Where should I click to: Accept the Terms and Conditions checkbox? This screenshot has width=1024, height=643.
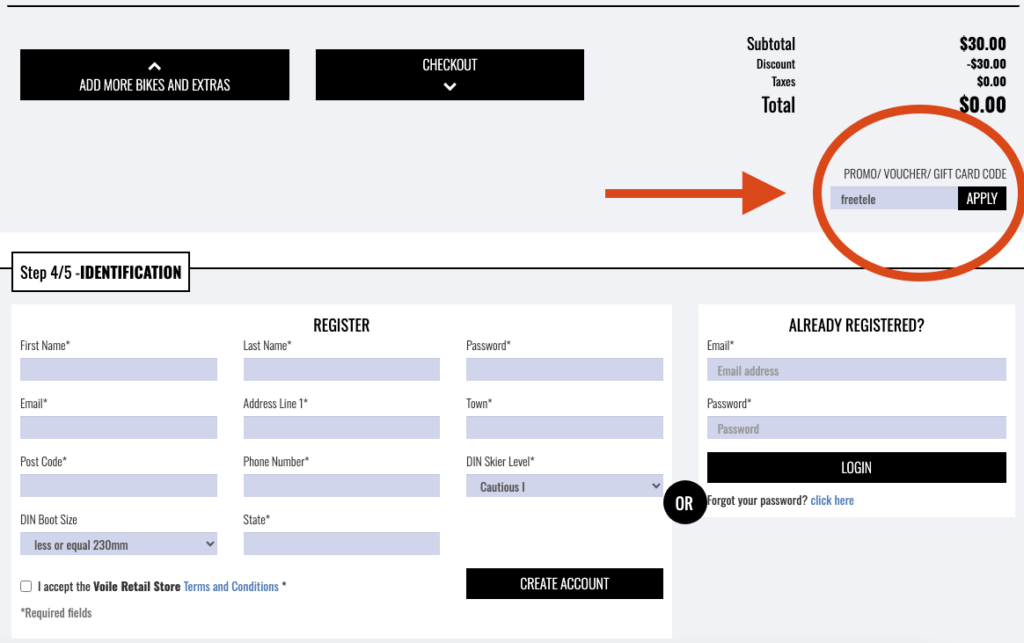26,586
